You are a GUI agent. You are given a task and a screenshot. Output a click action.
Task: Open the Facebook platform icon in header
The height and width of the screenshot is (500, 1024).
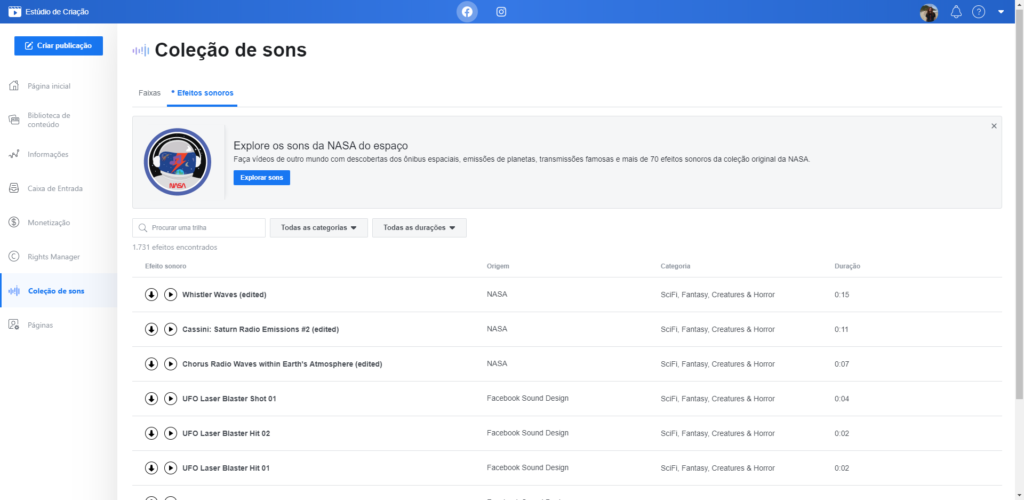coord(466,12)
